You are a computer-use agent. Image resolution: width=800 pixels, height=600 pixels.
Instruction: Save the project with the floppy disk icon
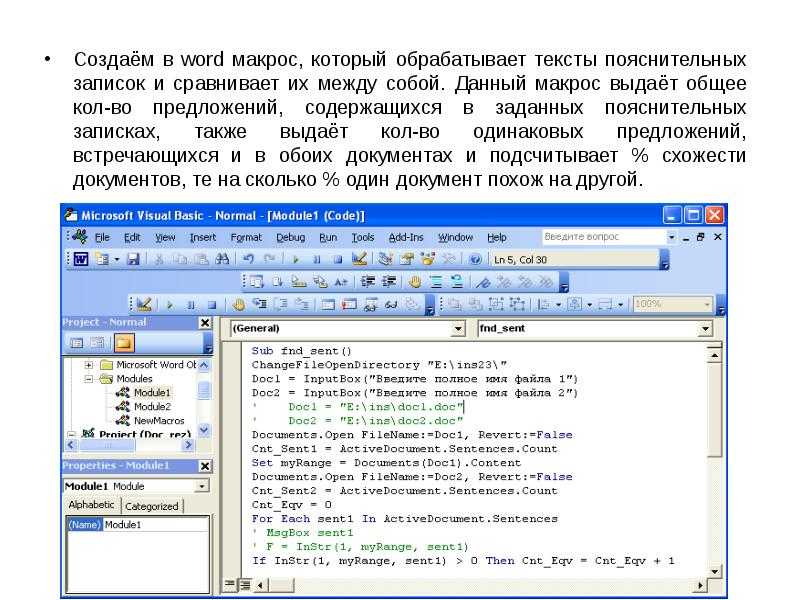tap(133, 259)
